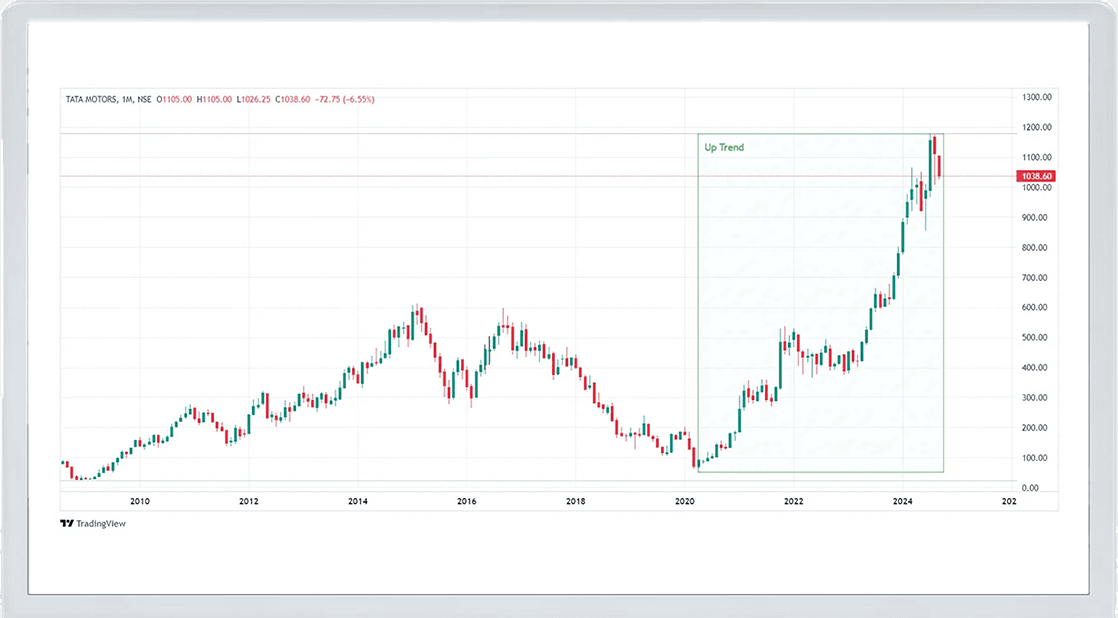Screen dimensions: 1118x618
Task: Click the −72.75 (−6.55%) change value
Action: click(x=343, y=99)
